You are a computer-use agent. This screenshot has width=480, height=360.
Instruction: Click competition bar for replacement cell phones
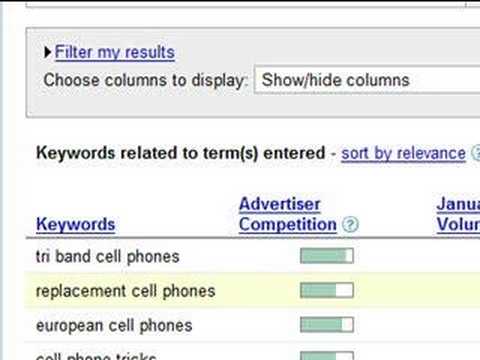327,290
